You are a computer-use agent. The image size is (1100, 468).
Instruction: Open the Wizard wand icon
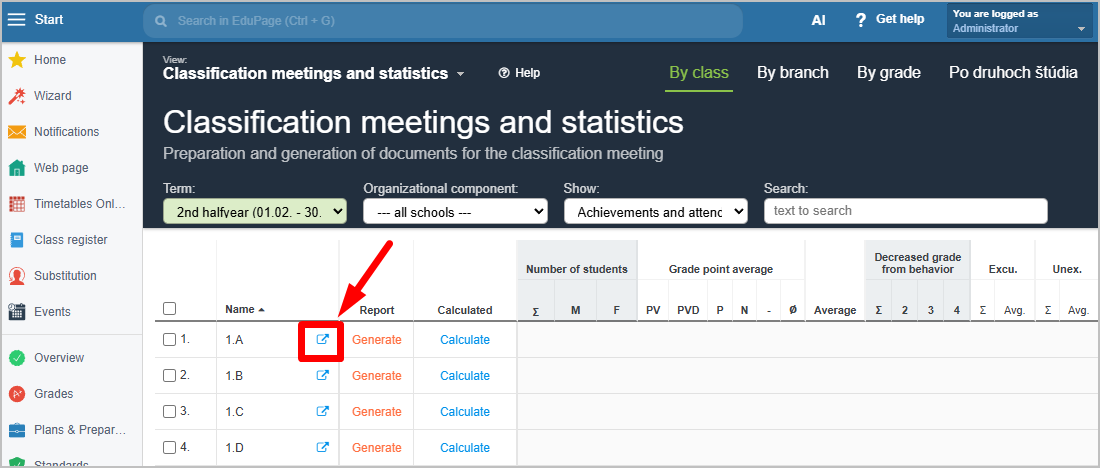pos(17,96)
